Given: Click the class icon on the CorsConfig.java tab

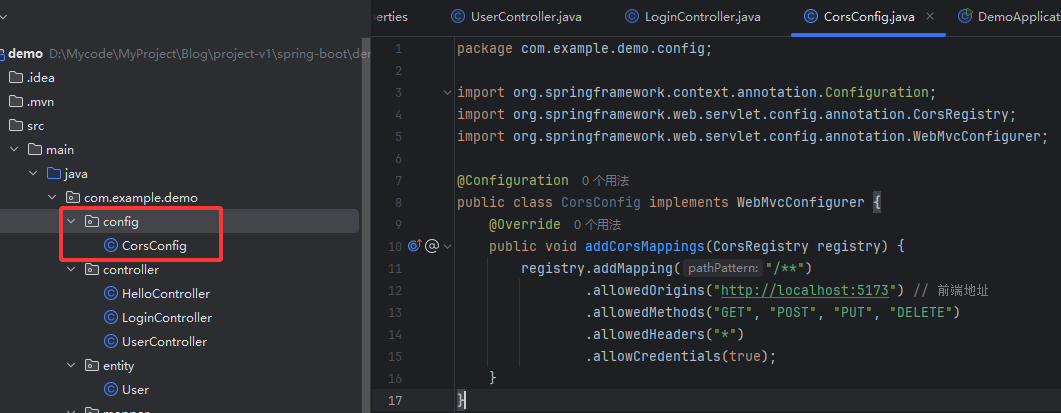Looking at the screenshot, I should [809, 16].
